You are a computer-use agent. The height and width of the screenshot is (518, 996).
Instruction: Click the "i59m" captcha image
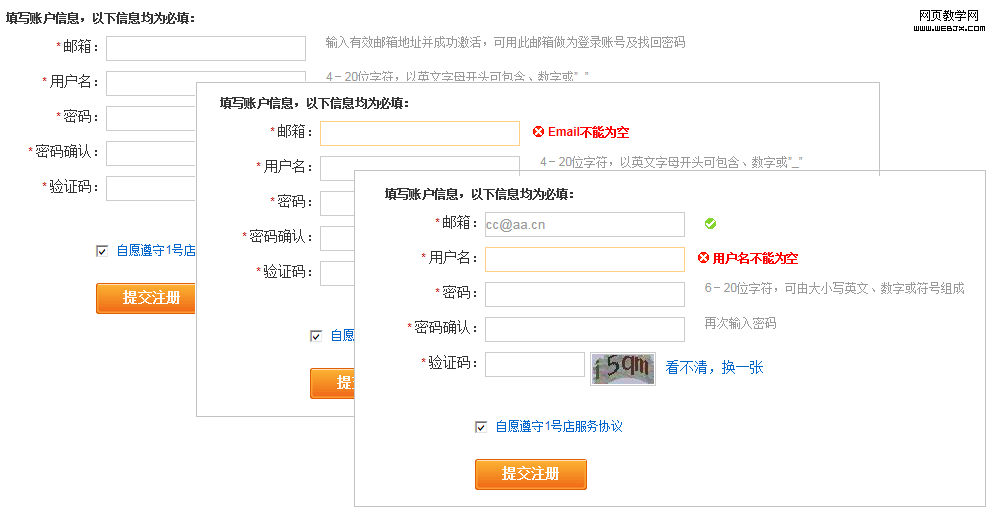(622, 368)
